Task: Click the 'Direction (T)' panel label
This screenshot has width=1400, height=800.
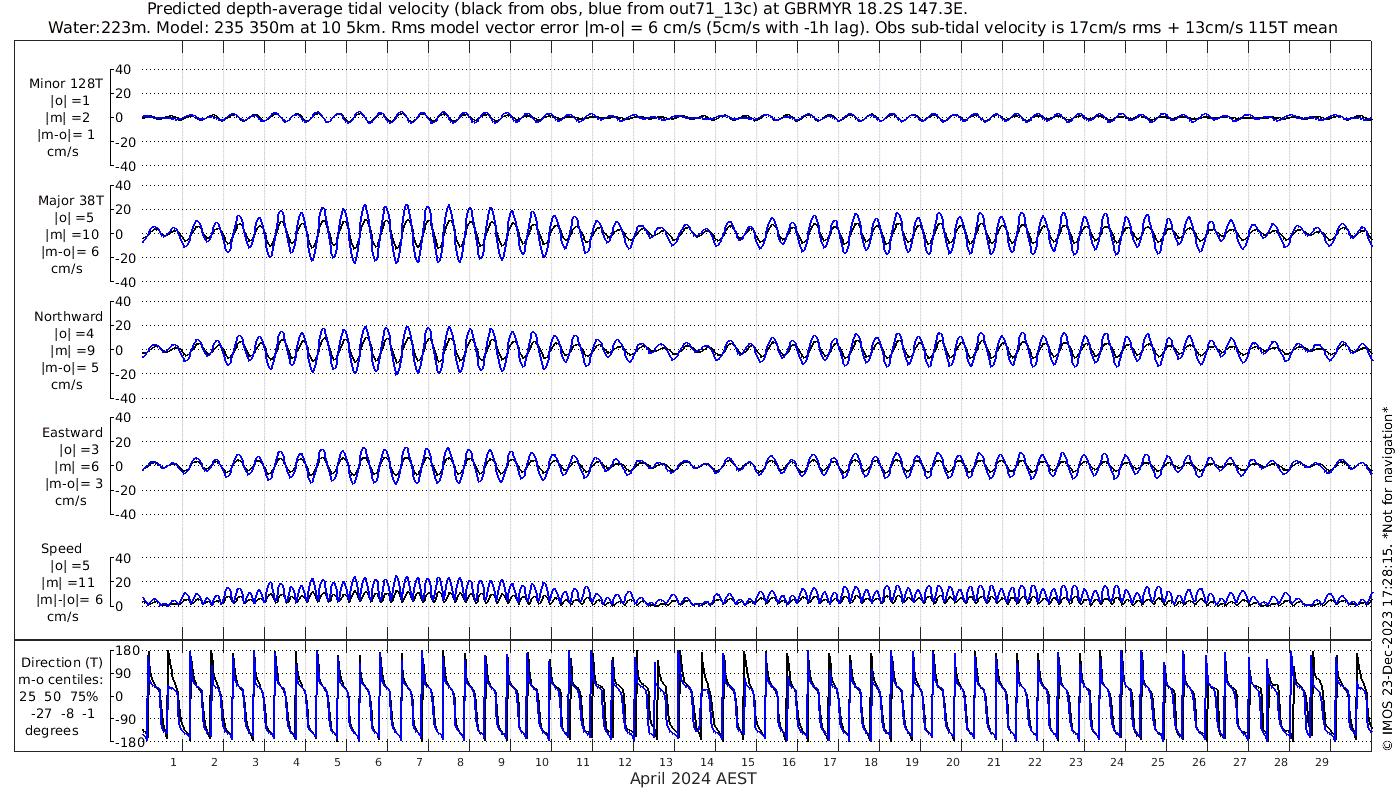Action: (62, 662)
